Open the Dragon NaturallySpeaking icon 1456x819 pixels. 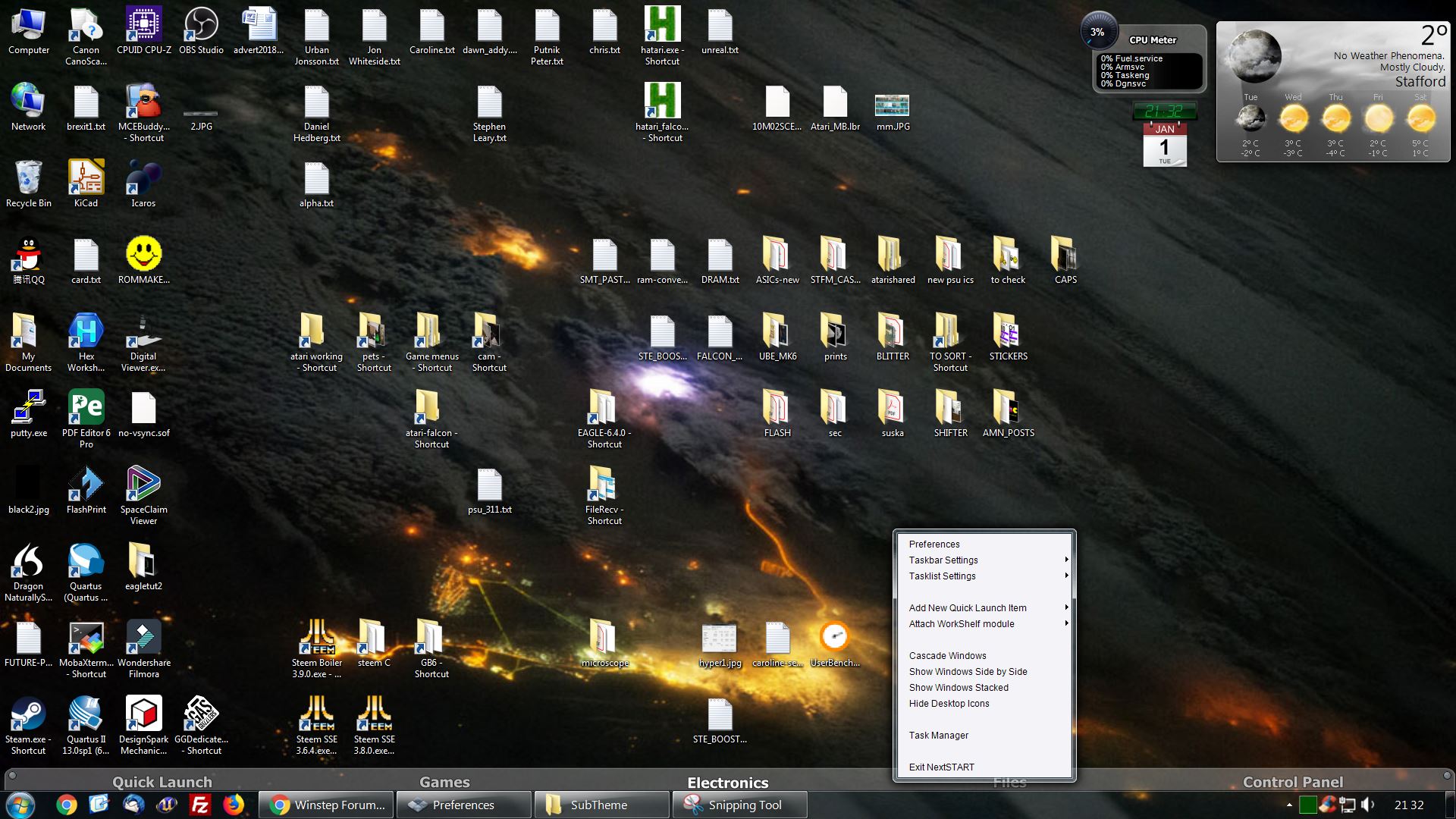pyautogui.click(x=28, y=561)
